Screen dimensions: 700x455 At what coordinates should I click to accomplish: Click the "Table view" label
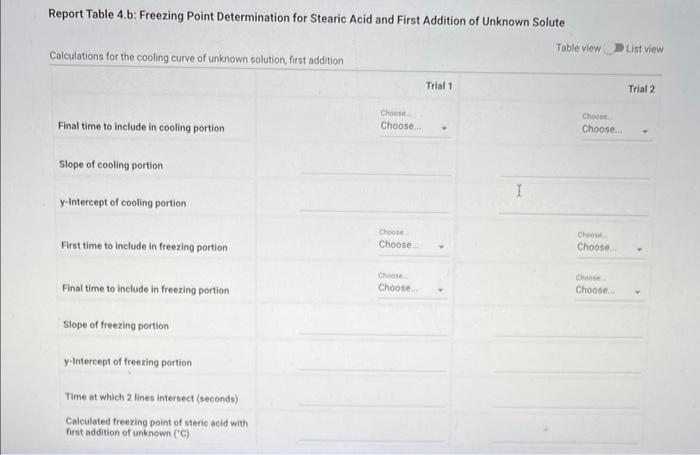pyautogui.click(x=579, y=49)
